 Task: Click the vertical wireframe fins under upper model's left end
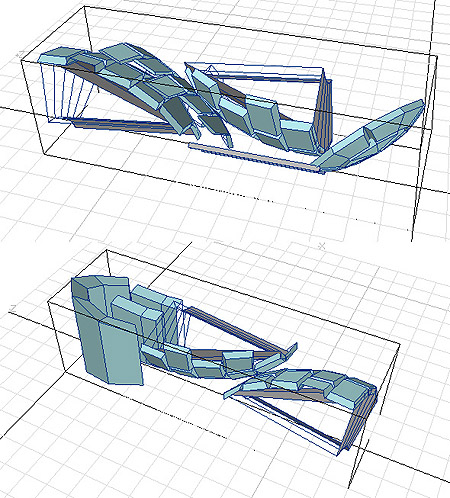click(x=63, y=92)
